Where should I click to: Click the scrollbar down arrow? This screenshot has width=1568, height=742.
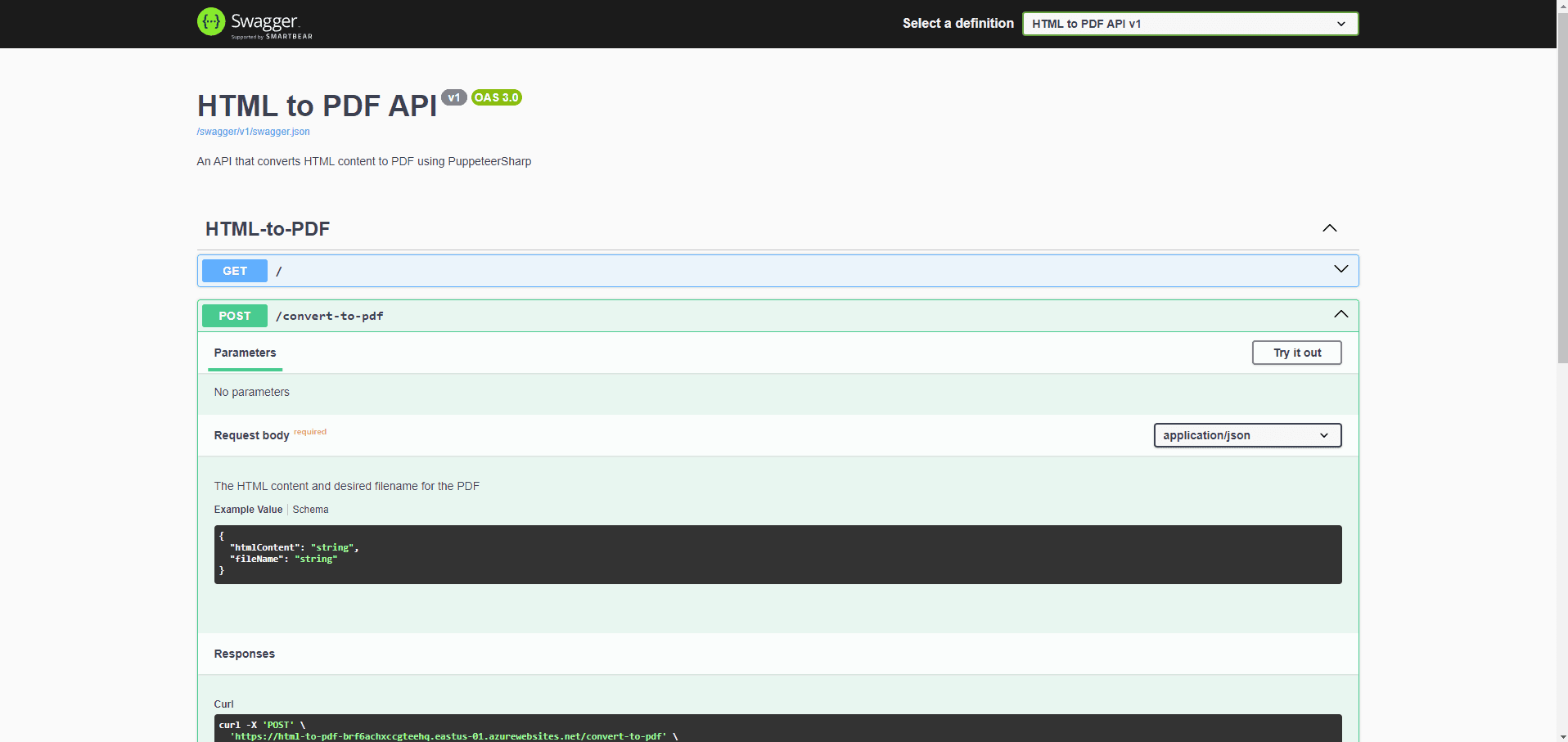(x=1561, y=736)
